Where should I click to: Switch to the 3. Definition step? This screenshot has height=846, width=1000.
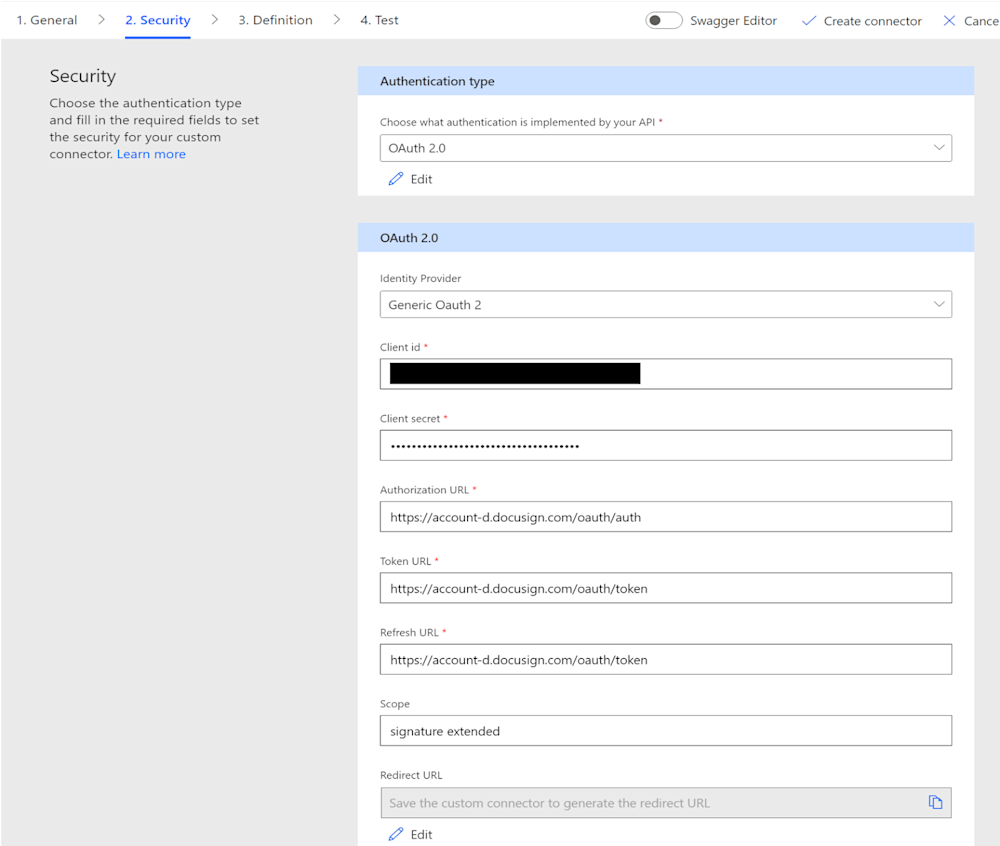tap(275, 19)
